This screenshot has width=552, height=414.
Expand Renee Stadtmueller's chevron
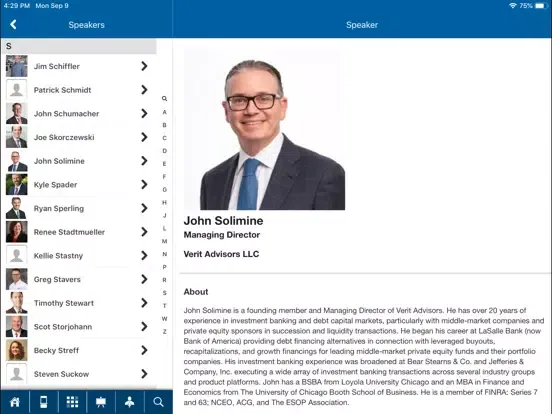click(144, 232)
